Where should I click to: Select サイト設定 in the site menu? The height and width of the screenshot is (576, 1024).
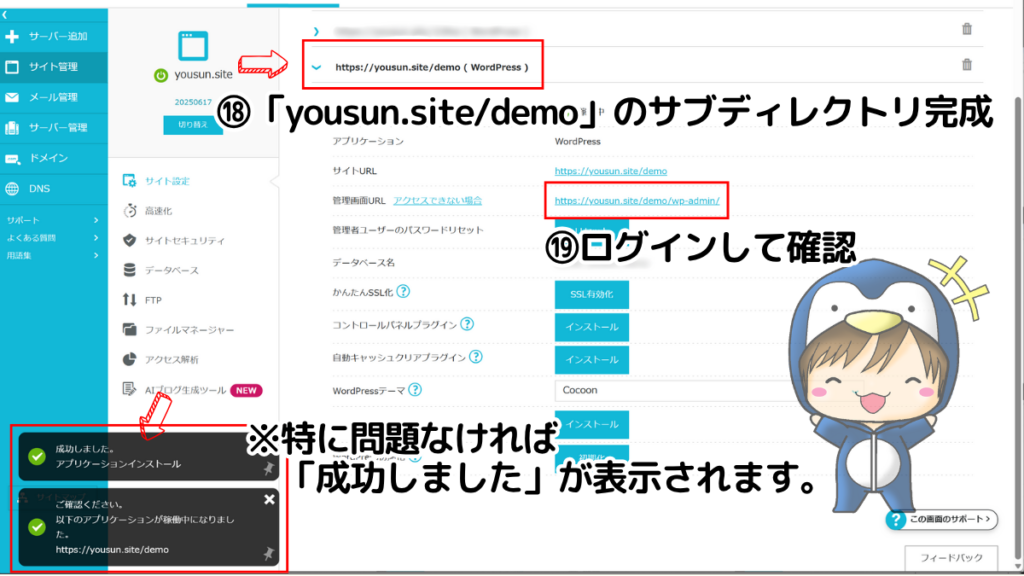[x=167, y=181]
